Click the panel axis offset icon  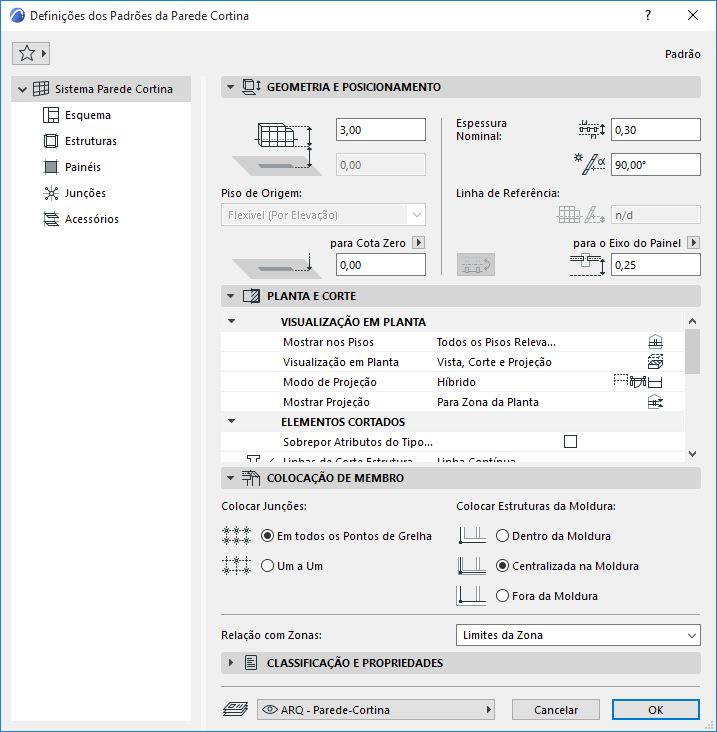[587, 265]
